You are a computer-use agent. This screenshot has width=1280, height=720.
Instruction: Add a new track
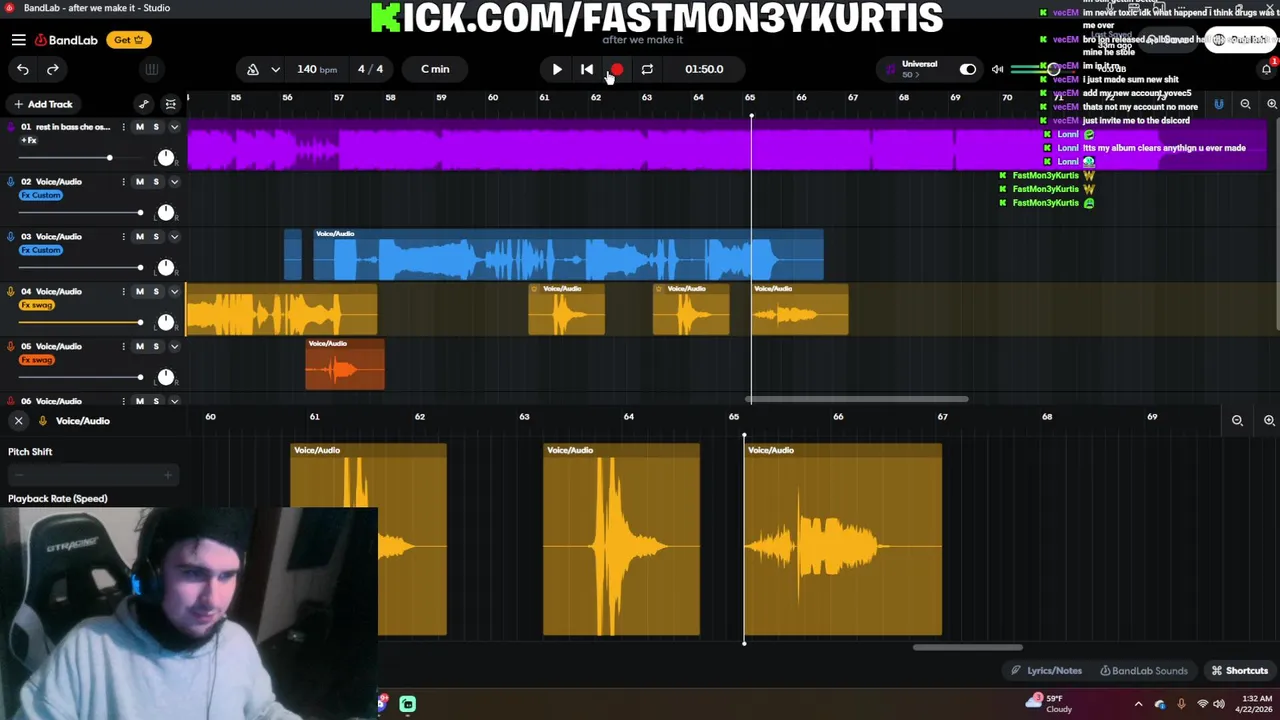(x=43, y=104)
